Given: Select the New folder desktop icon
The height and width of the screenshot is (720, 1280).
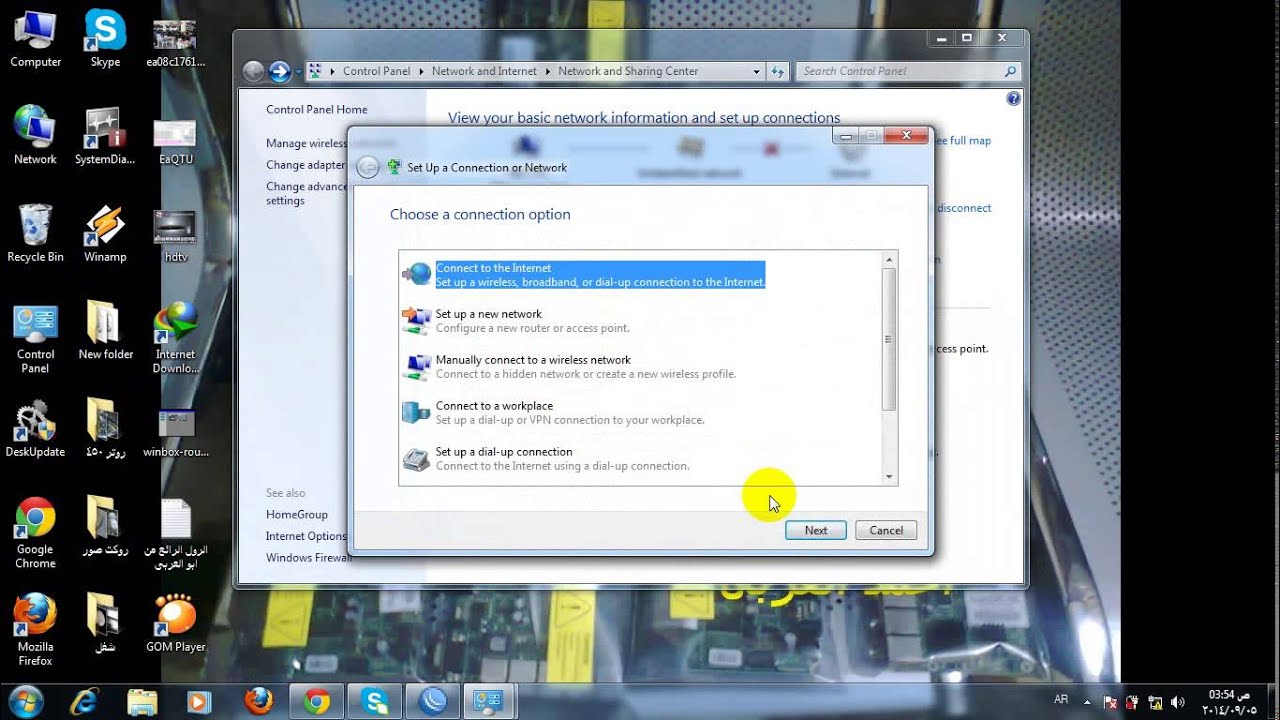Looking at the screenshot, I should click(105, 330).
